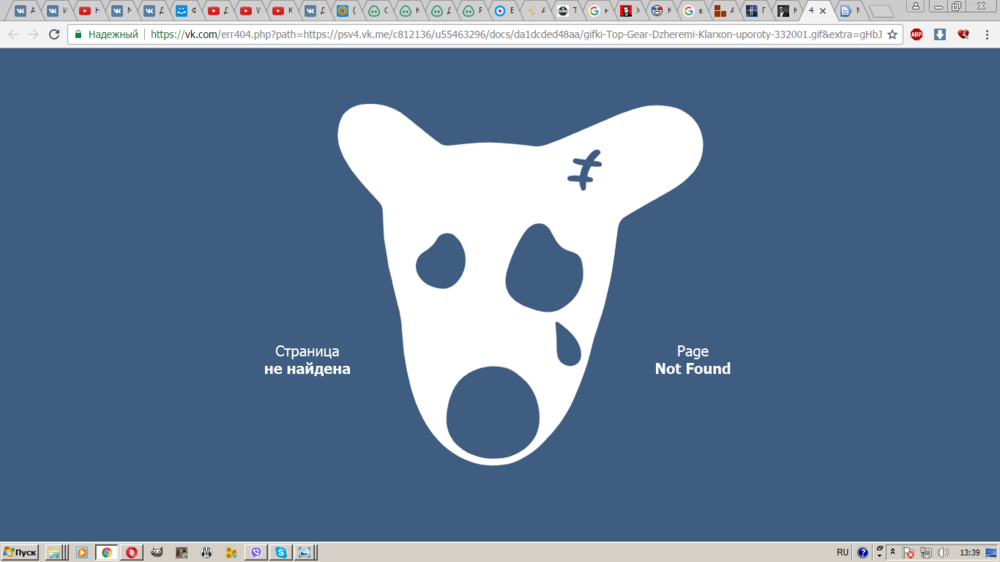The width and height of the screenshot is (1000, 562).
Task: Open the Adblock Plus extension icon
Action: 916,34
